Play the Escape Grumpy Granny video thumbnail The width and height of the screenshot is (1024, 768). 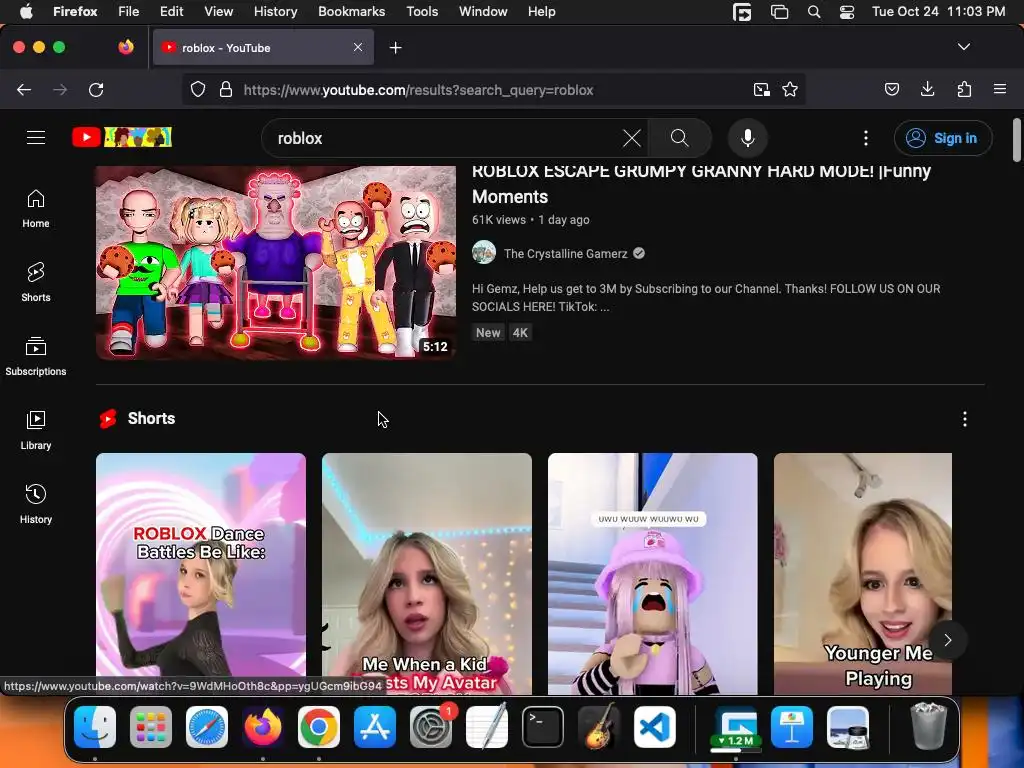coord(276,263)
